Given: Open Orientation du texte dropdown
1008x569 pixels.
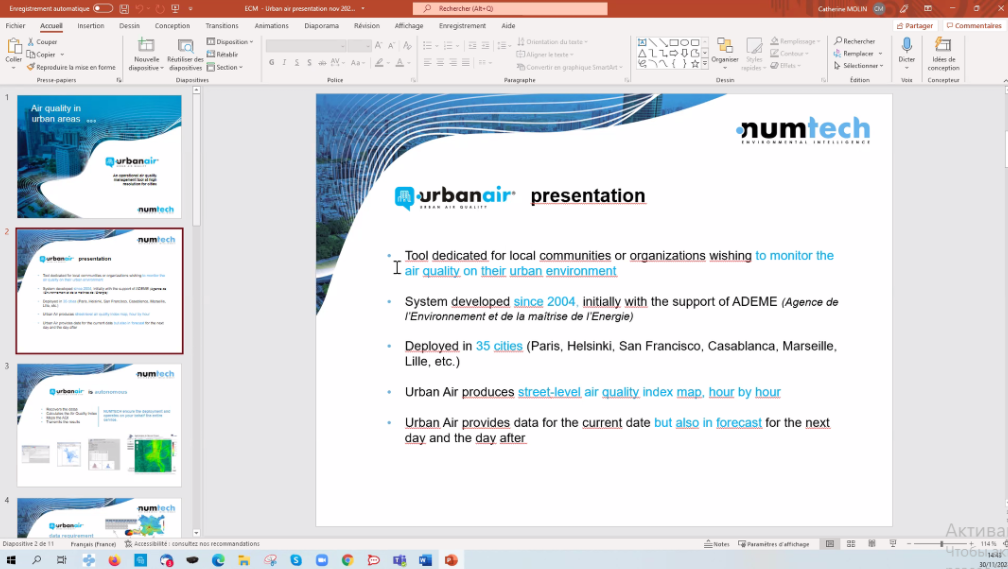Looking at the screenshot, I should point(553,42).
